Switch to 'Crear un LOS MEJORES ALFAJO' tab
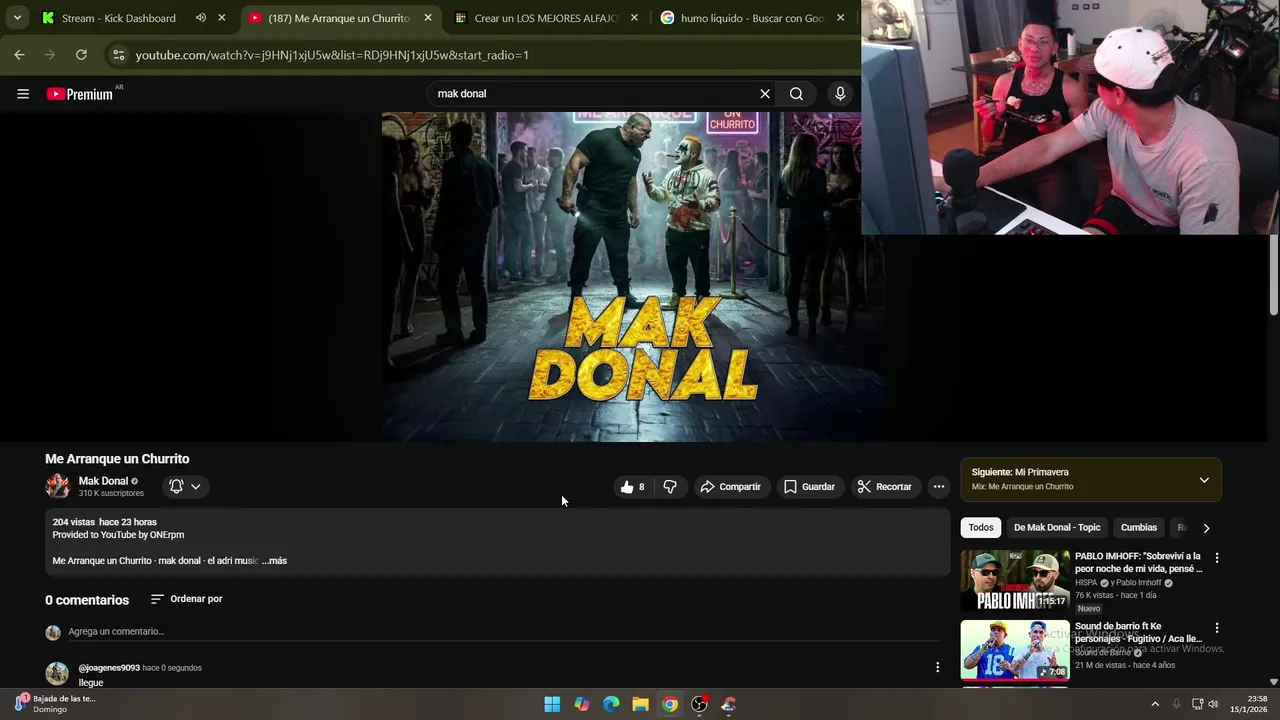This screenshot has width=1280, height=720. [x=546, y=18]
